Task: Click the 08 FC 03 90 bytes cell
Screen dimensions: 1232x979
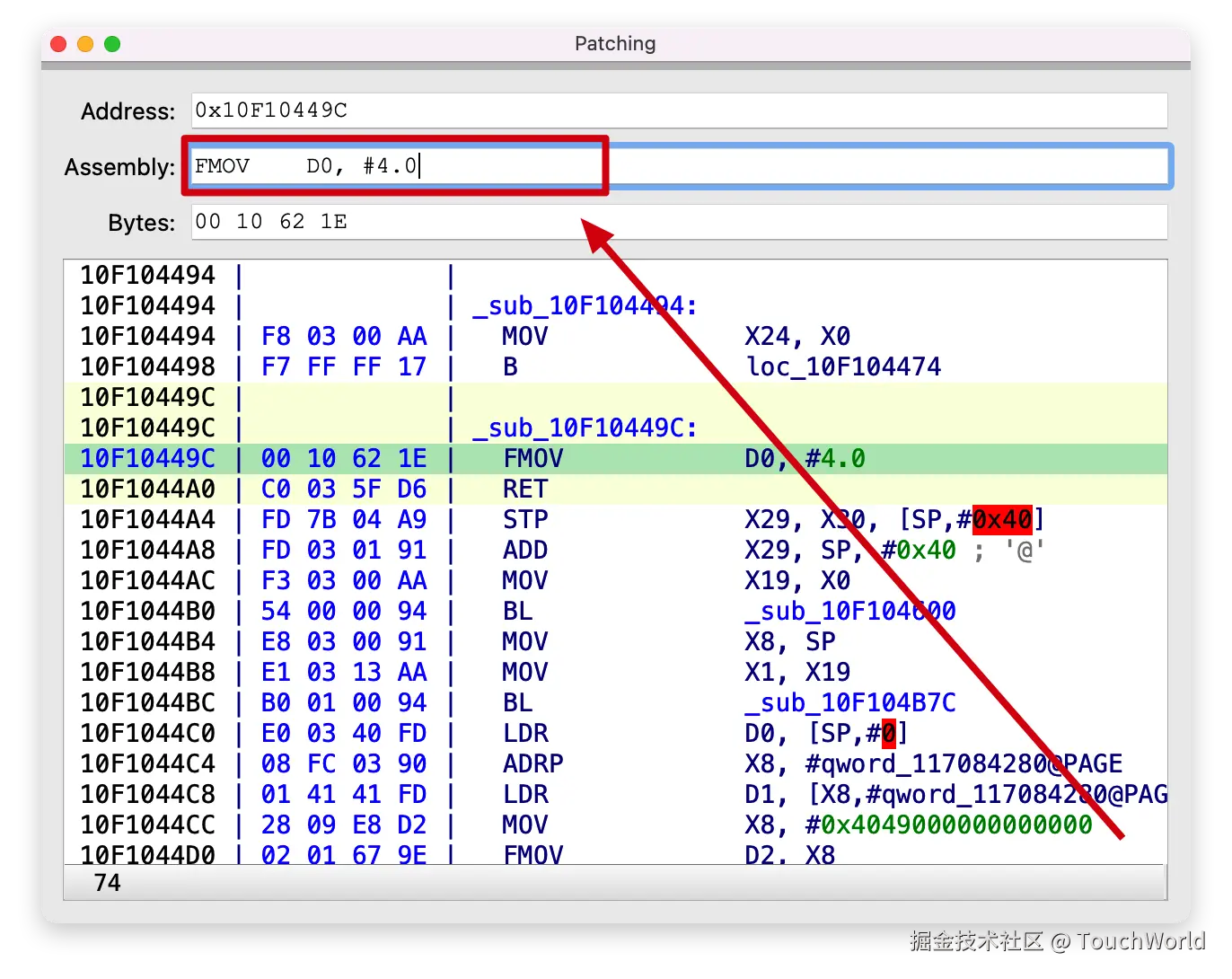Action: point(344,763)
